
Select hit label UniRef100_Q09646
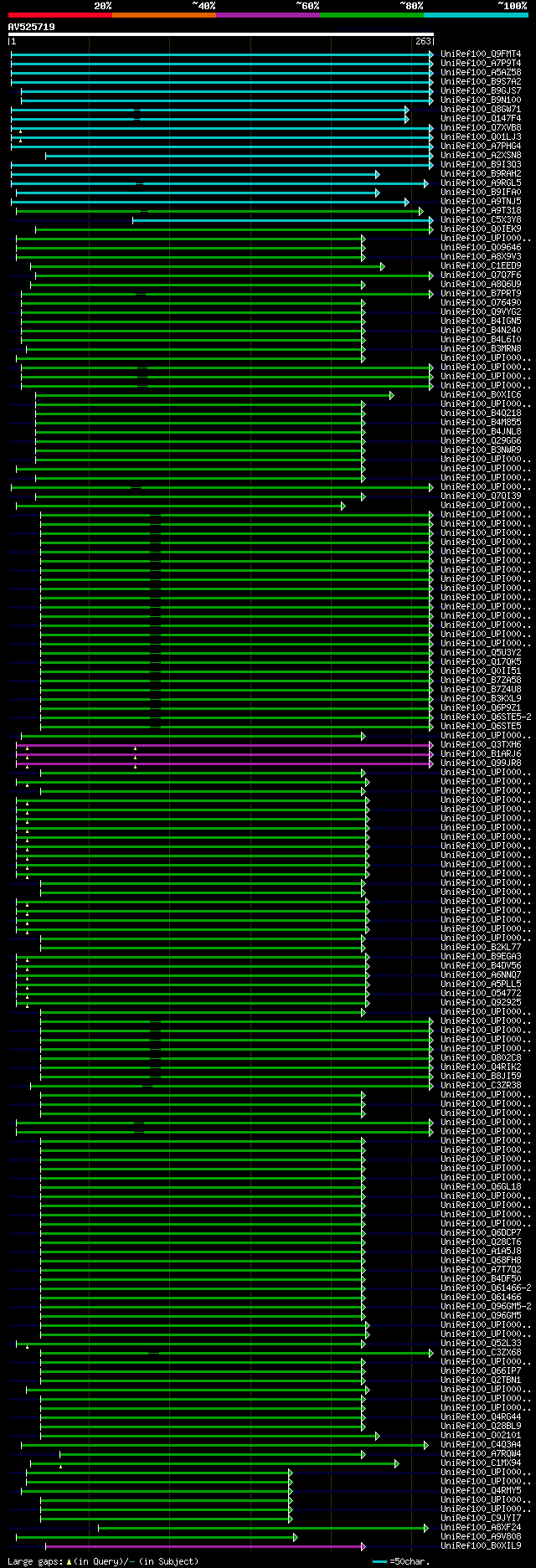point(481,248)
